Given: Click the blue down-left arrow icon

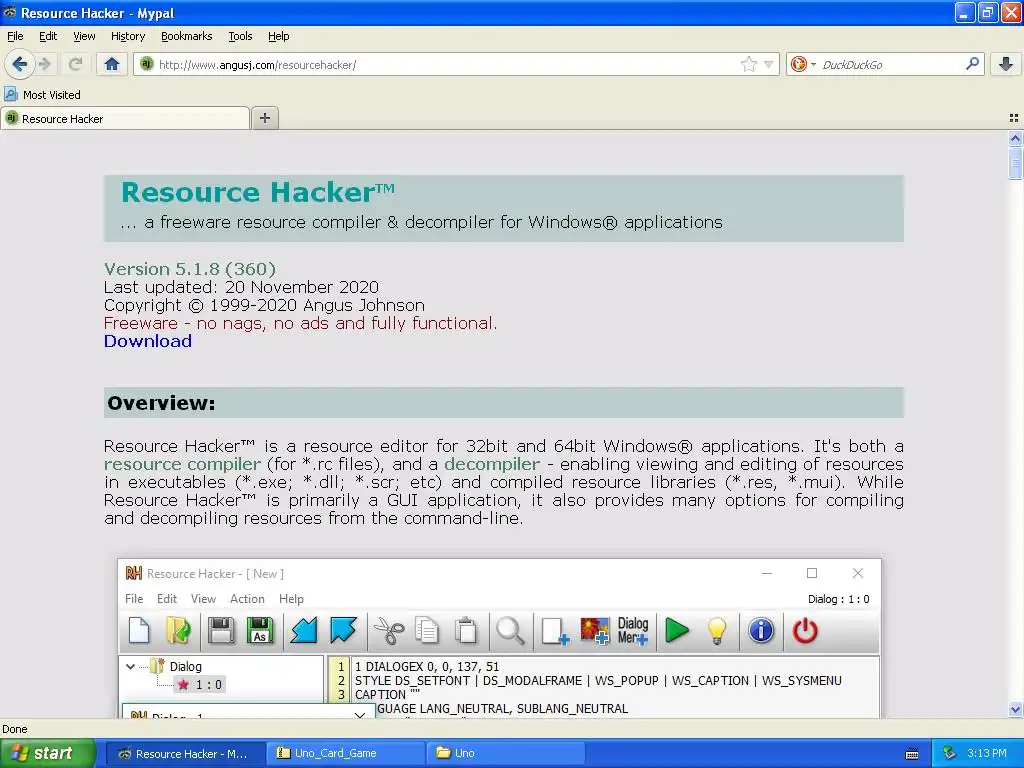Looking at the screenshot, I should pyautogui.click(x=304, y=631).
